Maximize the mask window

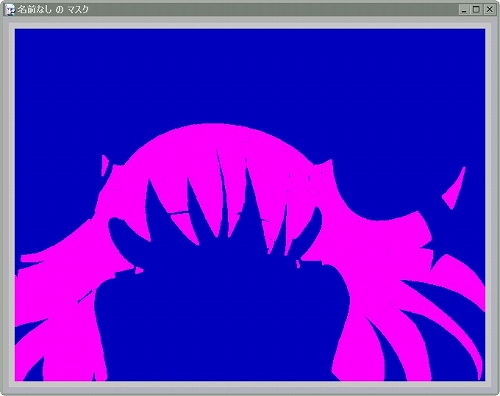pos(476,10)
